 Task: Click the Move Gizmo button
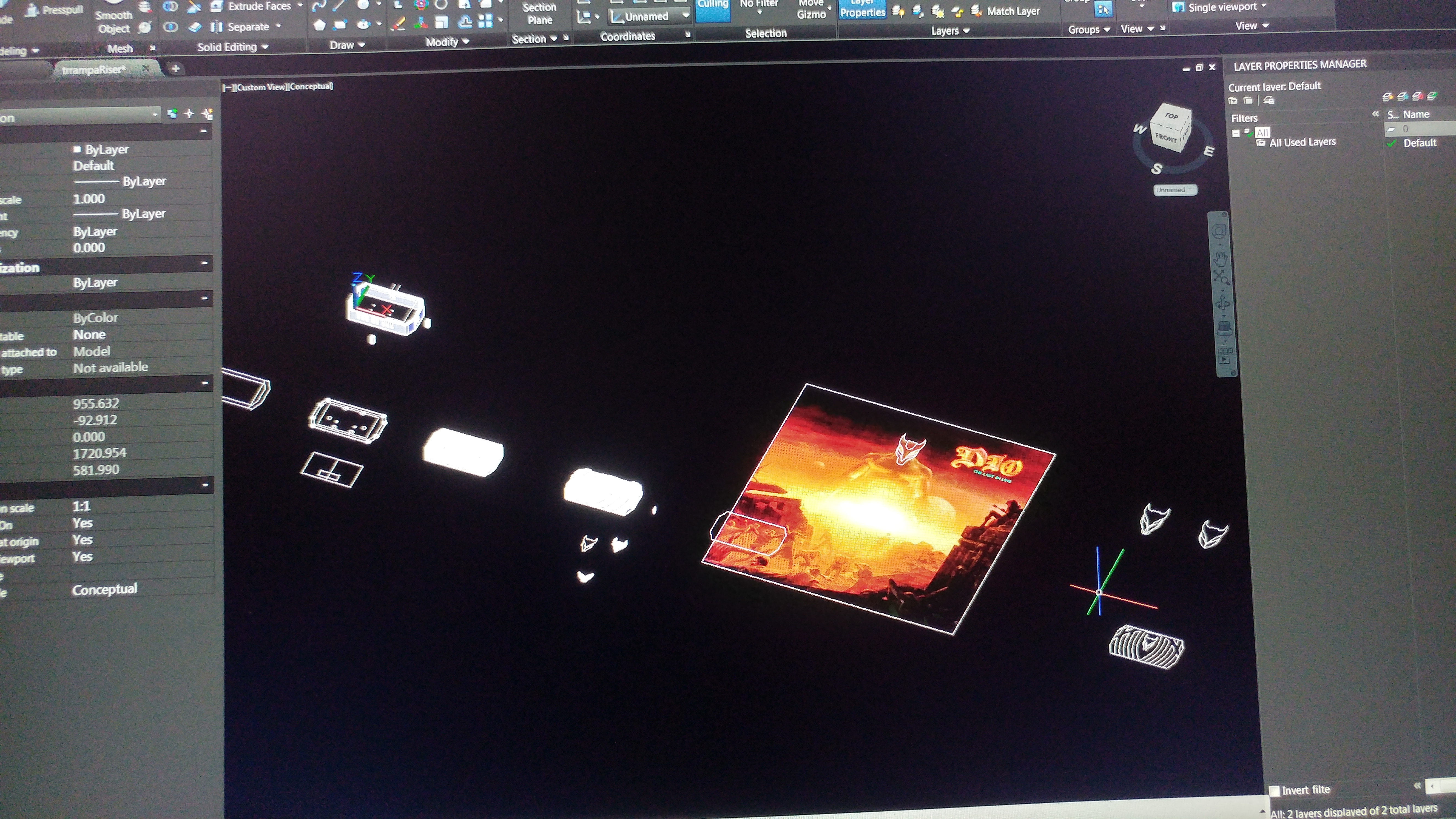point(811,10)
